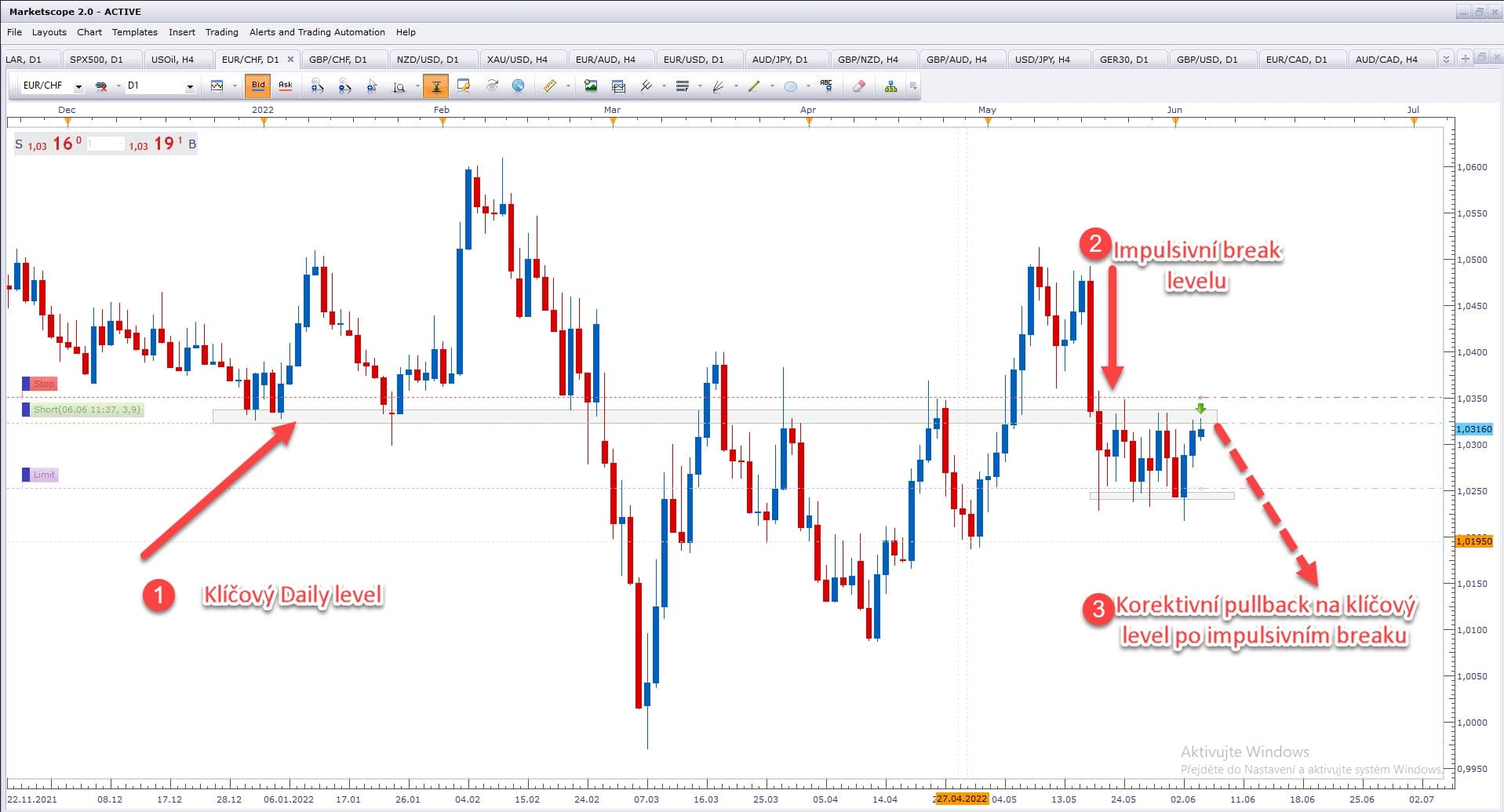Viewport: 1504px width, 812px height.
Task: Click the red Stop order label
Action: [43, 384]
